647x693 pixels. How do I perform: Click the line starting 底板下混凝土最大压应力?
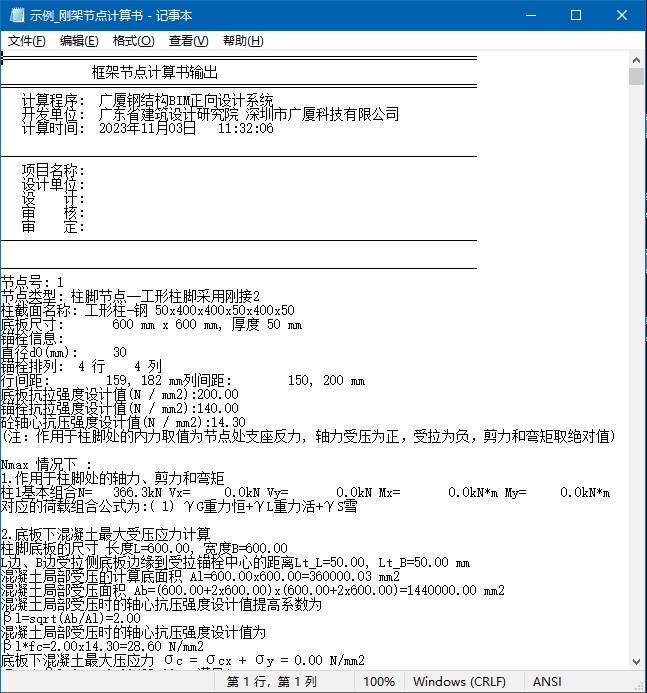[x=183, y=661]
